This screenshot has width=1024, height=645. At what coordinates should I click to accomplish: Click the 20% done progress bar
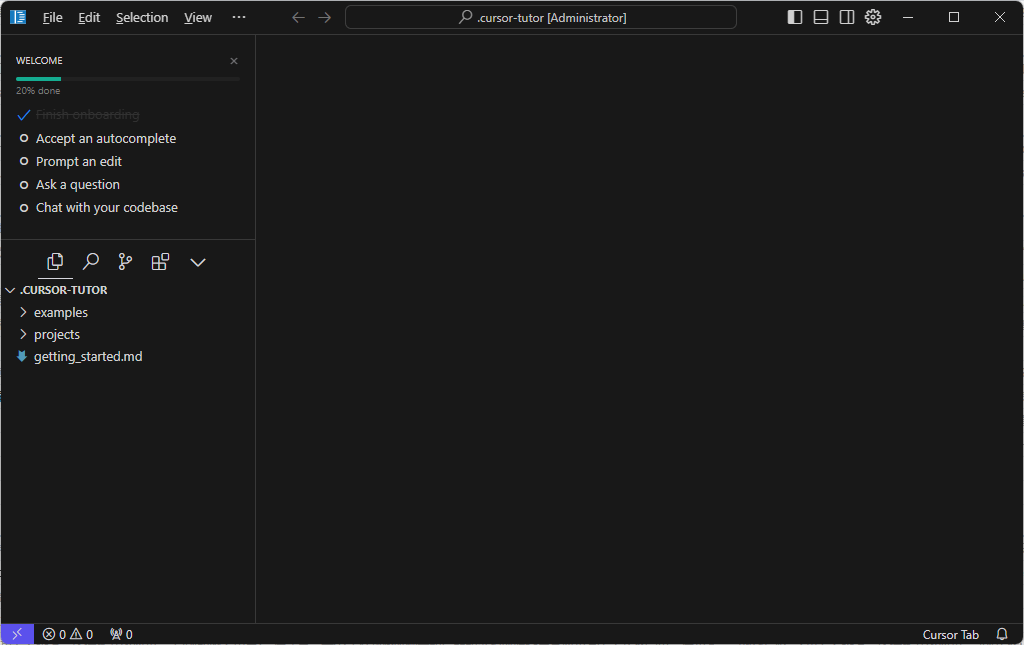coord(128,79)
